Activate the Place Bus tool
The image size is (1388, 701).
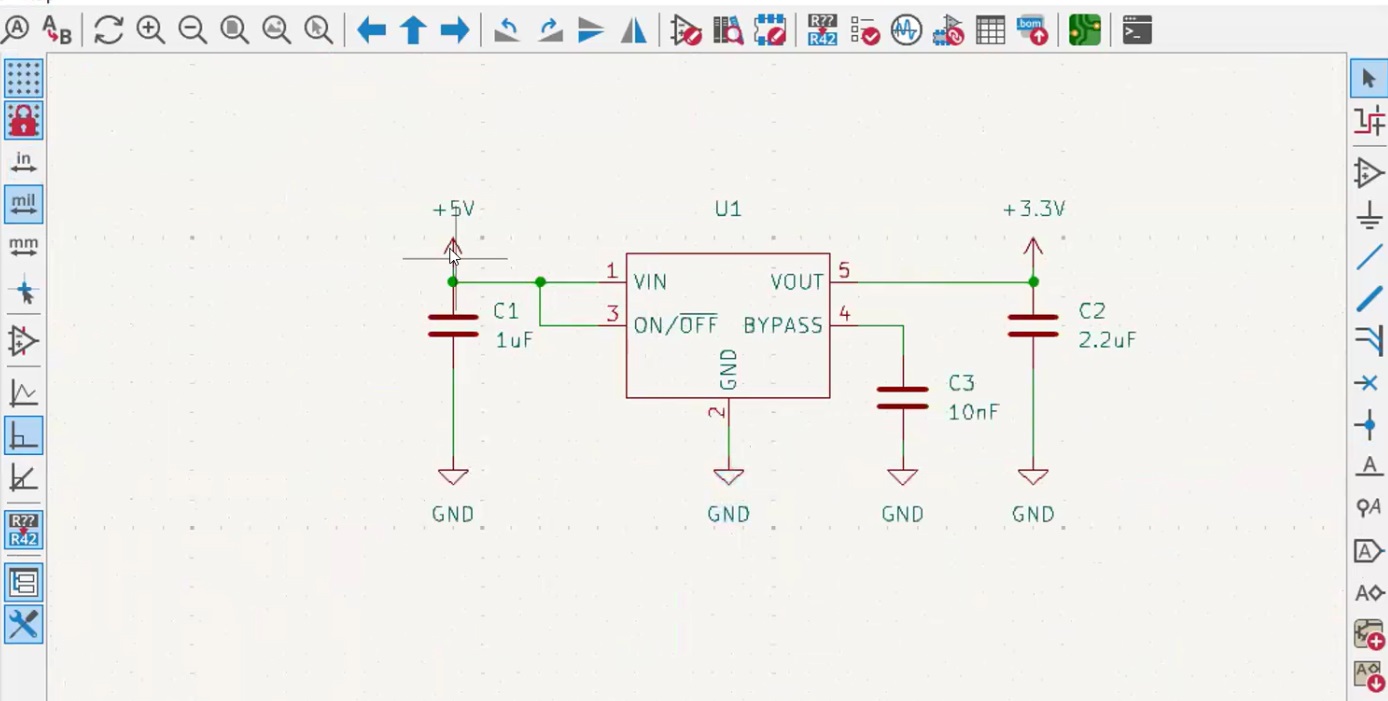[x=1367, y=299]
